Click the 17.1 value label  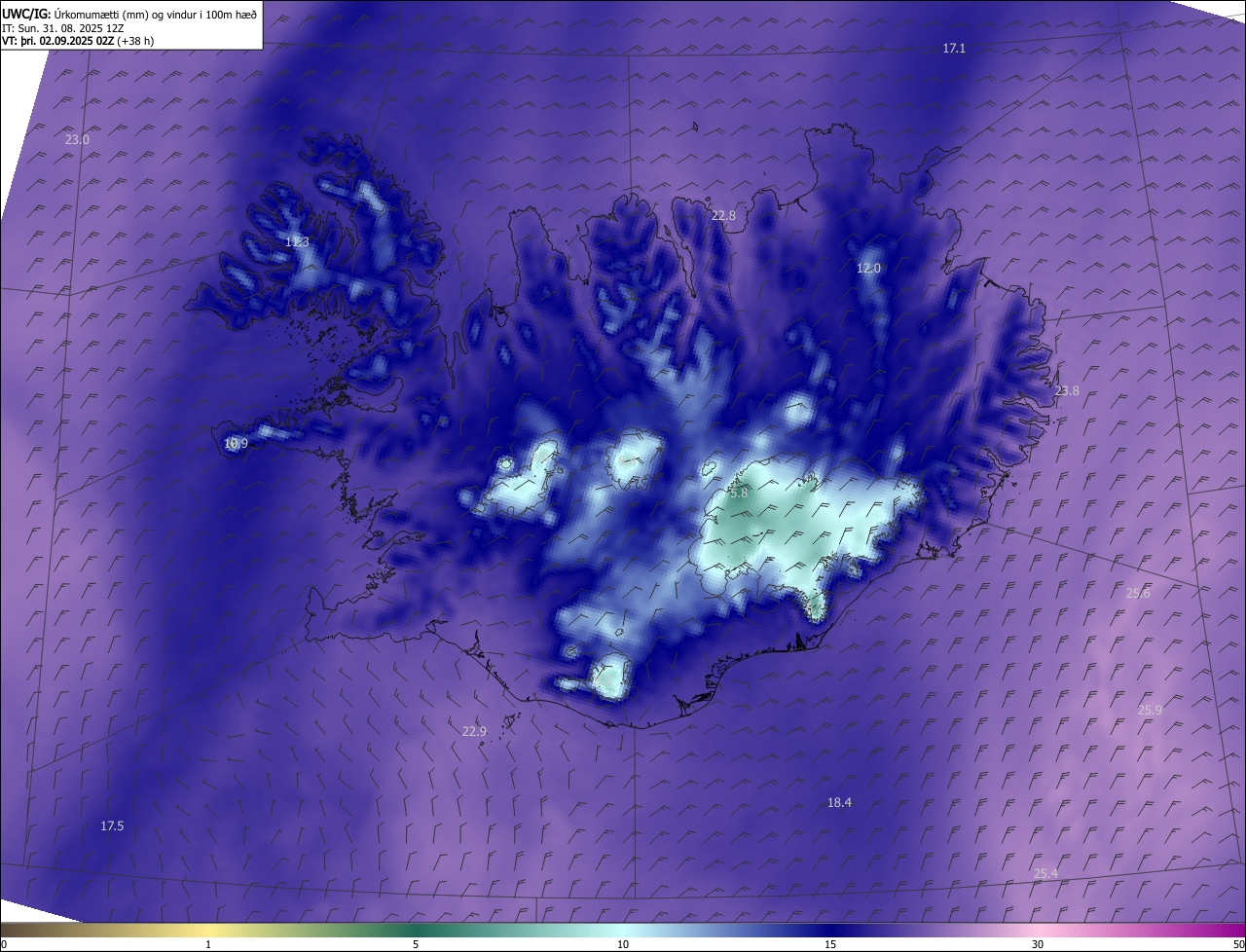954,48
